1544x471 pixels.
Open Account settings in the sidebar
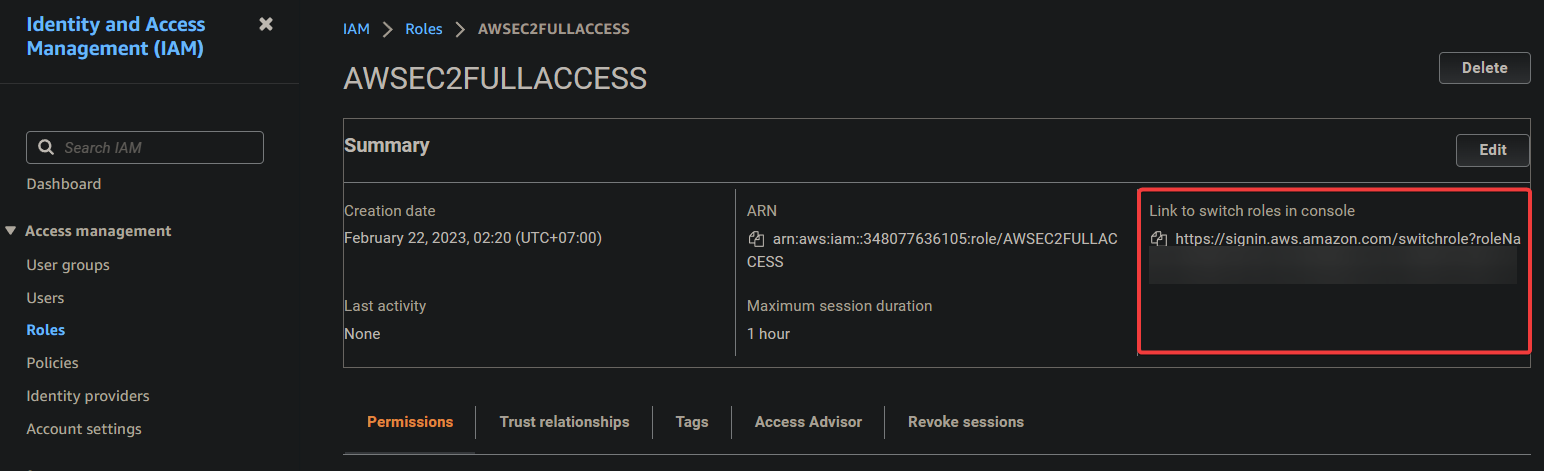84,429
